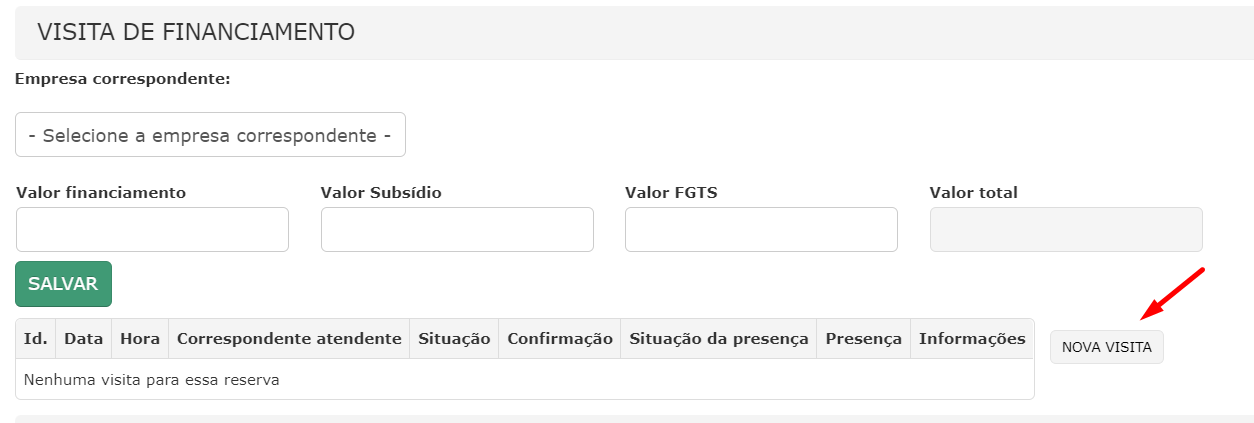Click the Confirmação column header
Image resolution: width=1254 pixels, height=423 pixels.
pos(560,339)
